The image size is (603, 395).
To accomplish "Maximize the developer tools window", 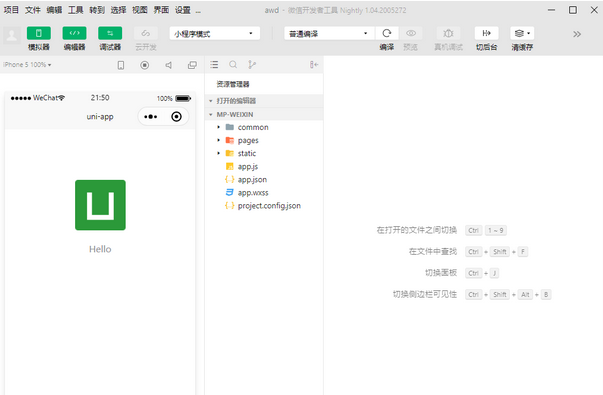I will pos(573,10).
